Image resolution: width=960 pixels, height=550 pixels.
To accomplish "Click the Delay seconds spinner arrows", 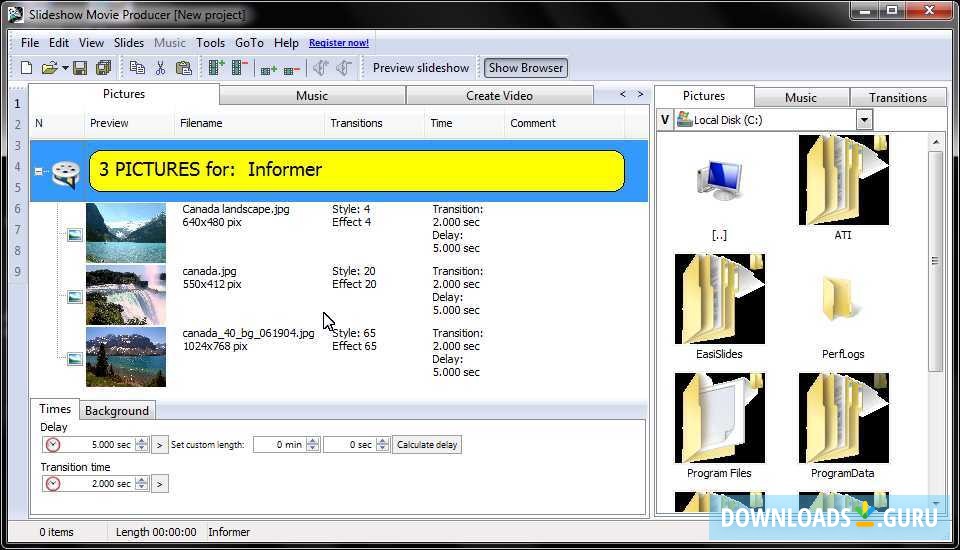I will pyautogui.click(x=141, y=445).
